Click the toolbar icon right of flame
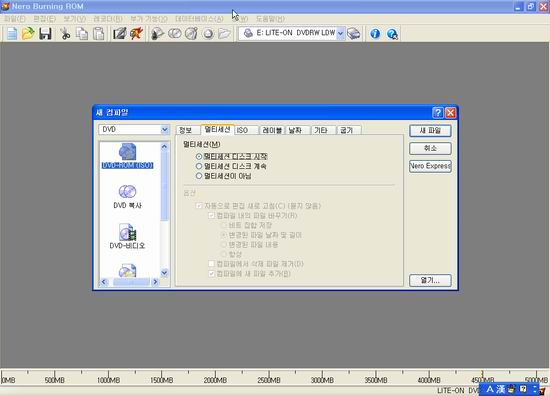This screenshot has height=396, width=550. tap(157, 34)
